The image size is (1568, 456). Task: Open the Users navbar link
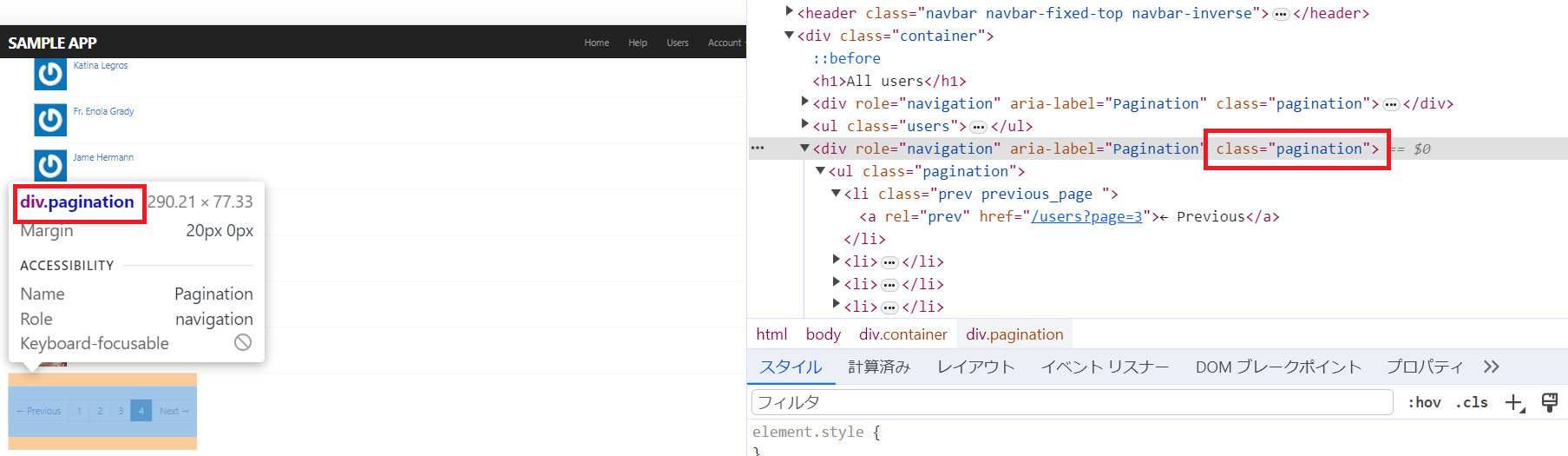point(678,43)
